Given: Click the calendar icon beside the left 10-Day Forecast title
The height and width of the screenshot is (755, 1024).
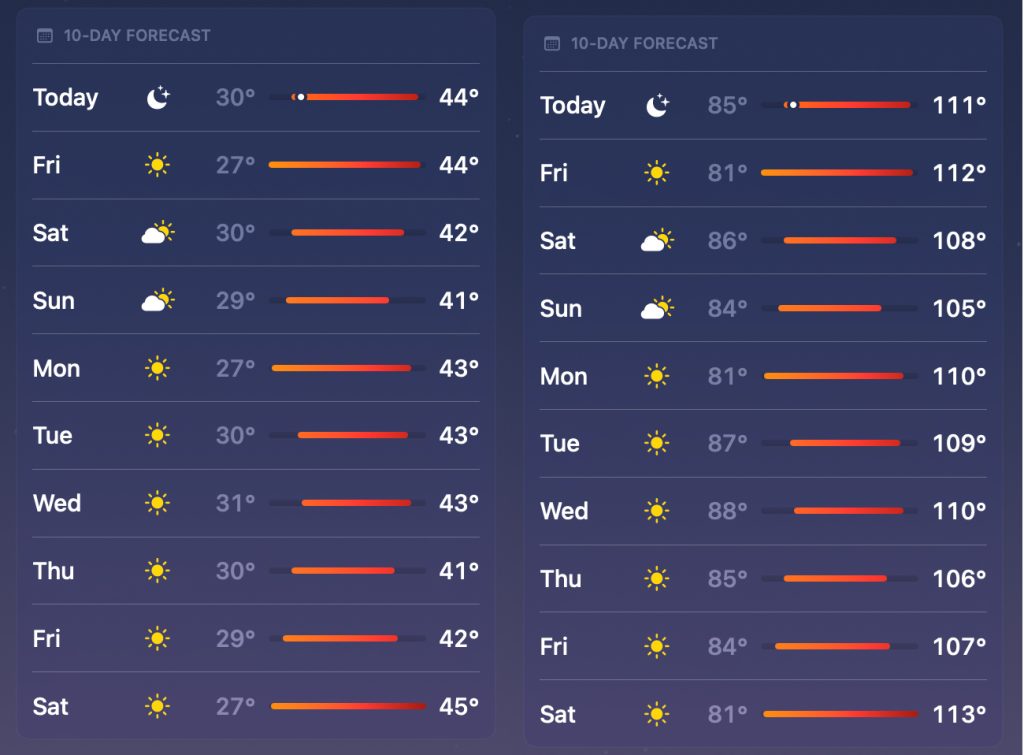Looking at the screenshot, I should coord(44,36).
